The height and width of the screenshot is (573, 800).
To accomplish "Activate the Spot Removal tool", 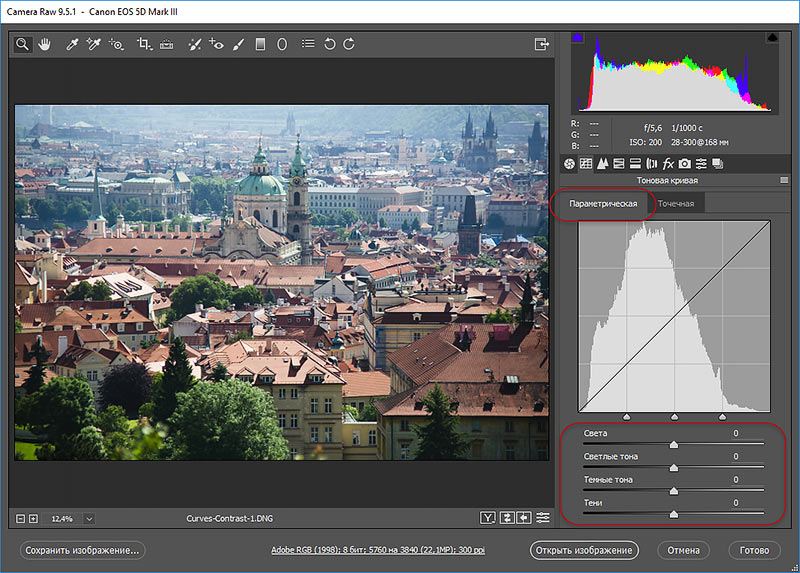I will (194, 45).
